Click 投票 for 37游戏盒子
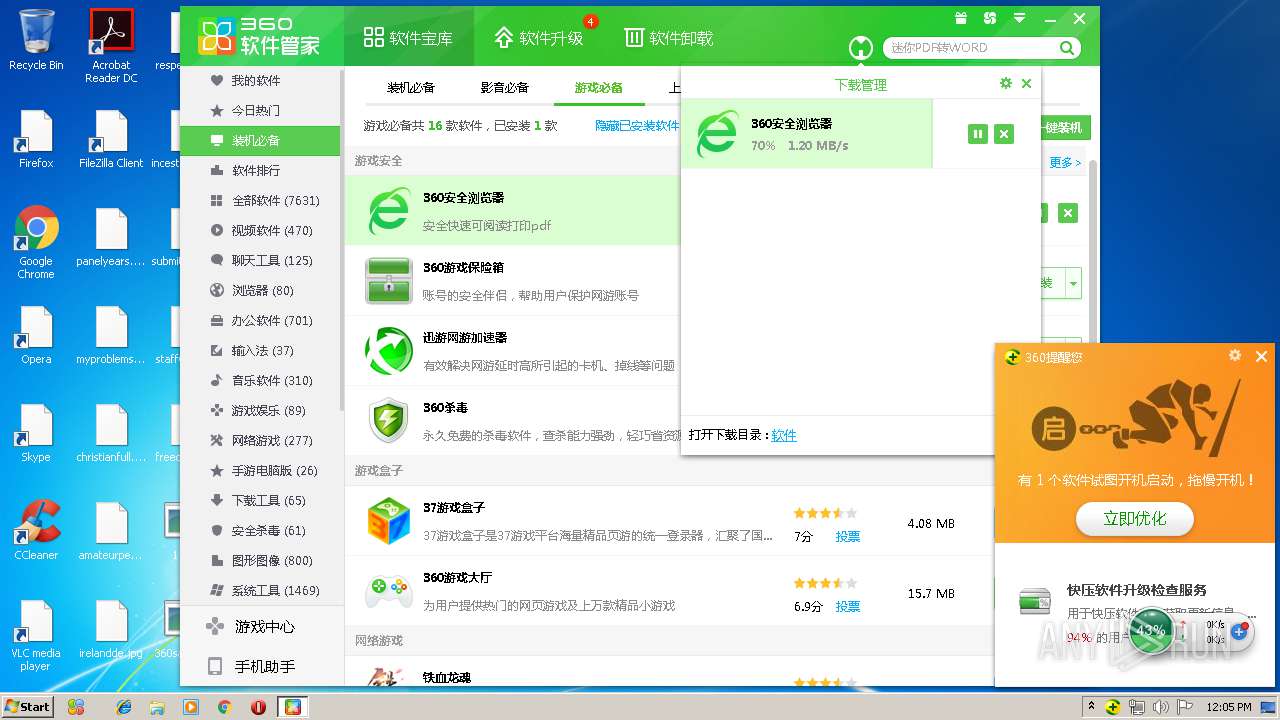This screenshot has height=720, width=1280. [x=848, y=537]
